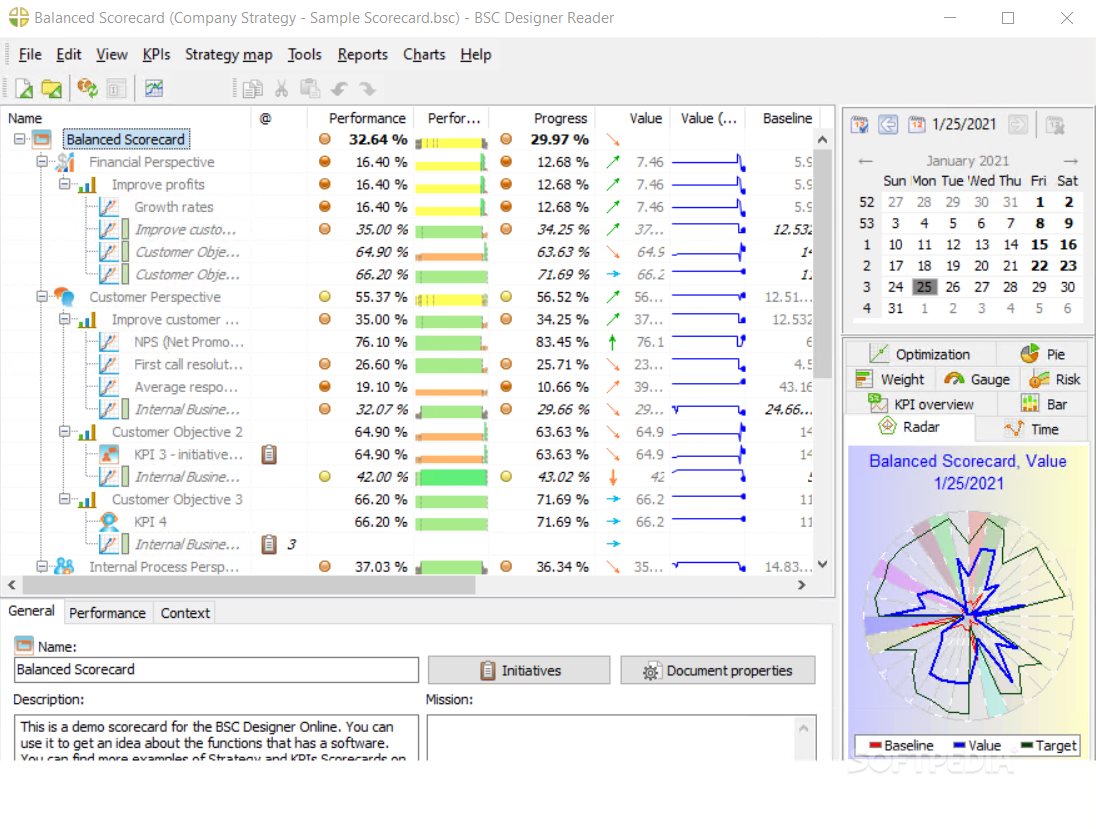Click the initiative clipboard icon on KPI 3 row
Image resolution: width=1096 pixels, height=829 pixels.
pyautogui.click(x=269, y=454)
